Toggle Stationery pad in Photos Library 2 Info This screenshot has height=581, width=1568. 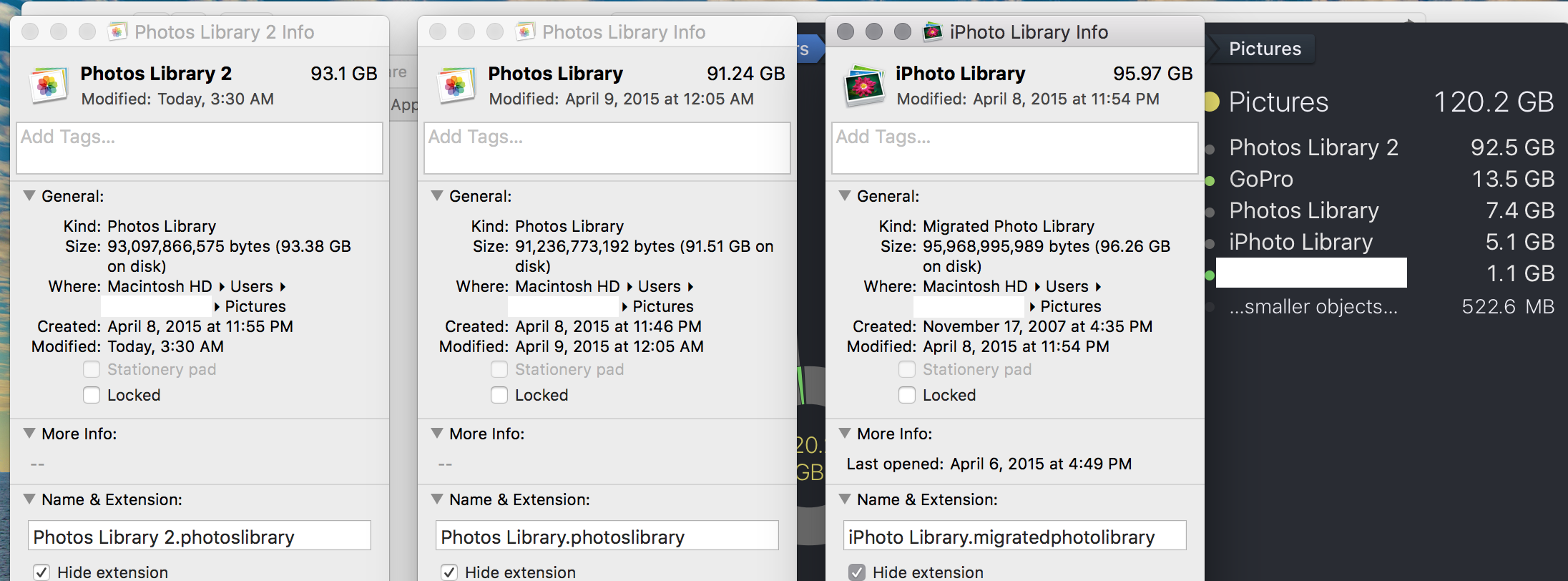point(92,369)
